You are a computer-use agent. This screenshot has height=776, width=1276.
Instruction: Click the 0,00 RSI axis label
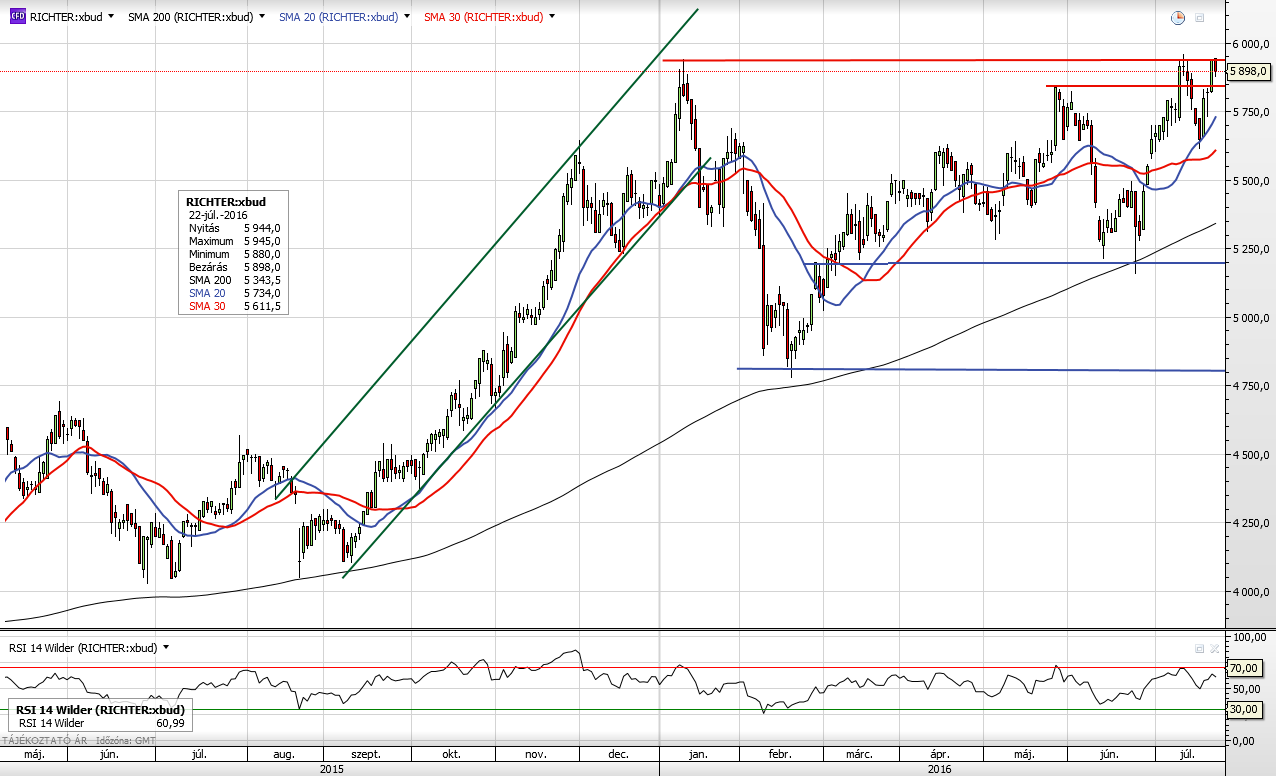point(1246,741)
